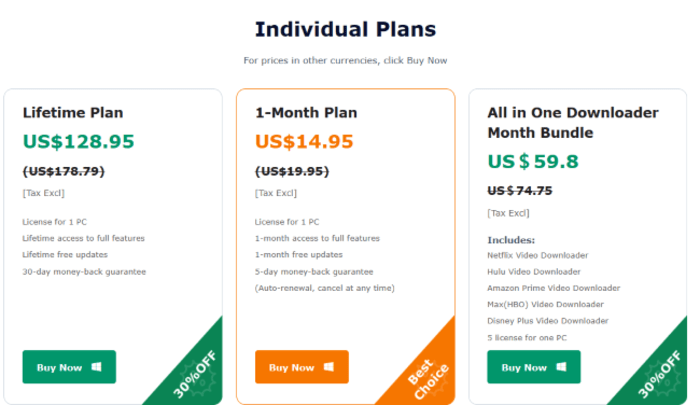
Task: Click Buy Now for Lifetime Plan
Action: pyautogui.click(x=69, y=367)
